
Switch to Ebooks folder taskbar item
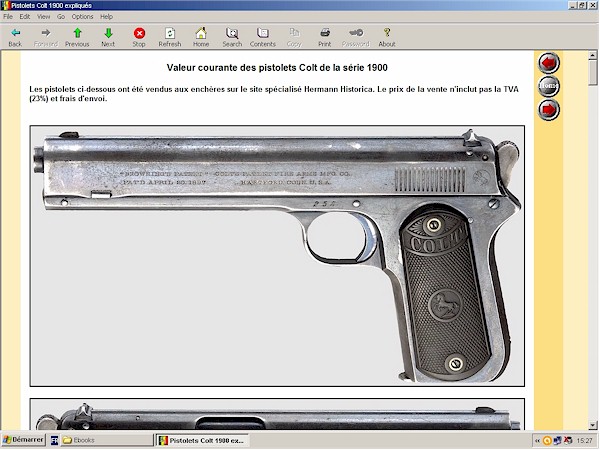tap(107, 440)
